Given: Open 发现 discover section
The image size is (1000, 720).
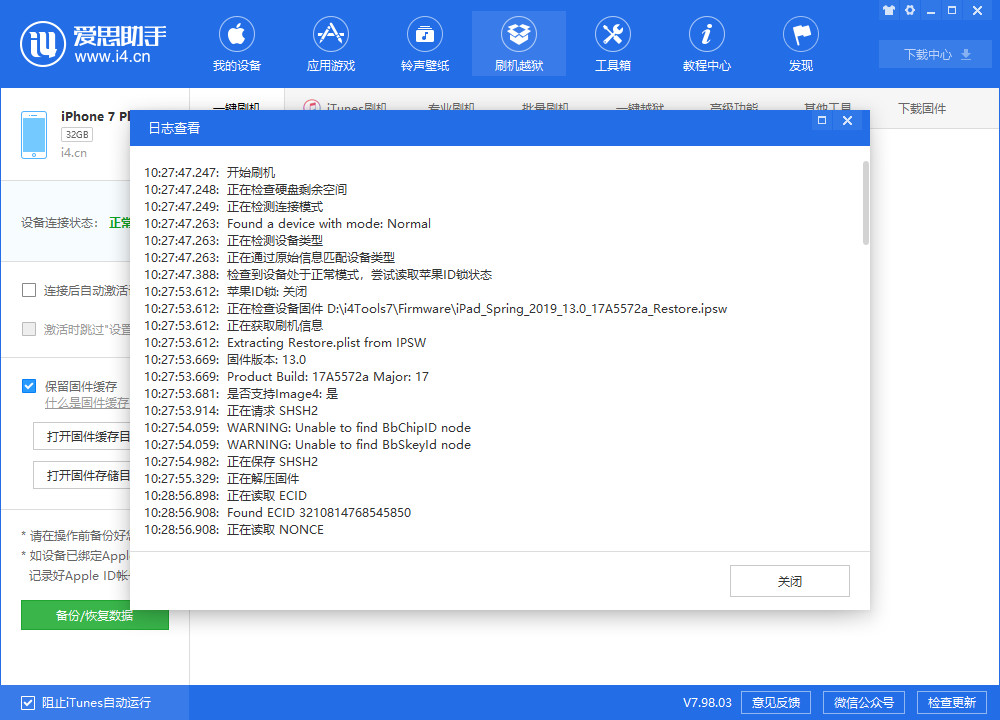Looking at the screenshot, I should click(801, 44).
